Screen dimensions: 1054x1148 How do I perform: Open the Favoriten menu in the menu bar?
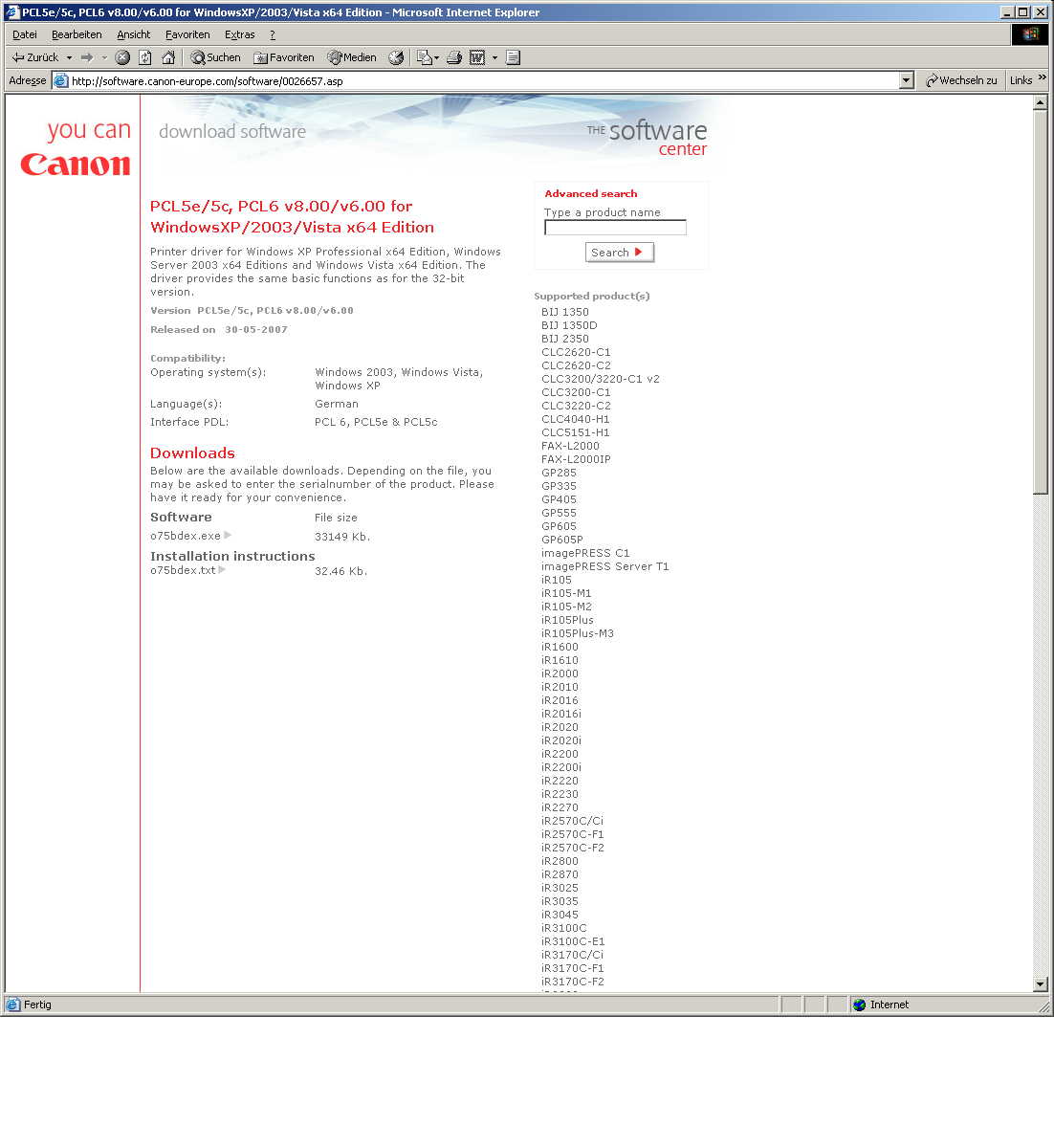[x=187, y=34]
